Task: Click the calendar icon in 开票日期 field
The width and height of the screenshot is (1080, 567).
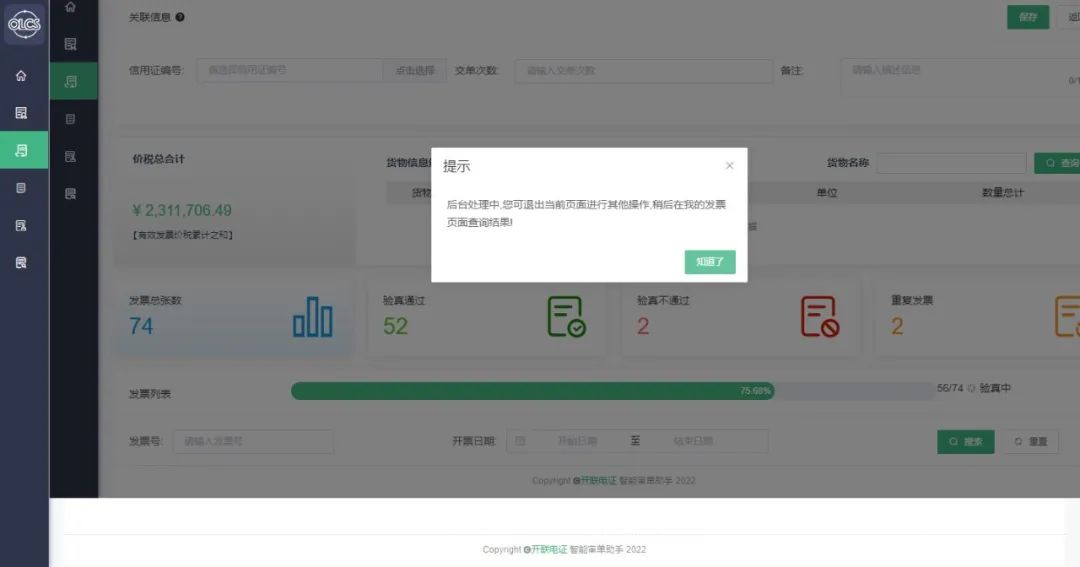Action: point(520,441)
